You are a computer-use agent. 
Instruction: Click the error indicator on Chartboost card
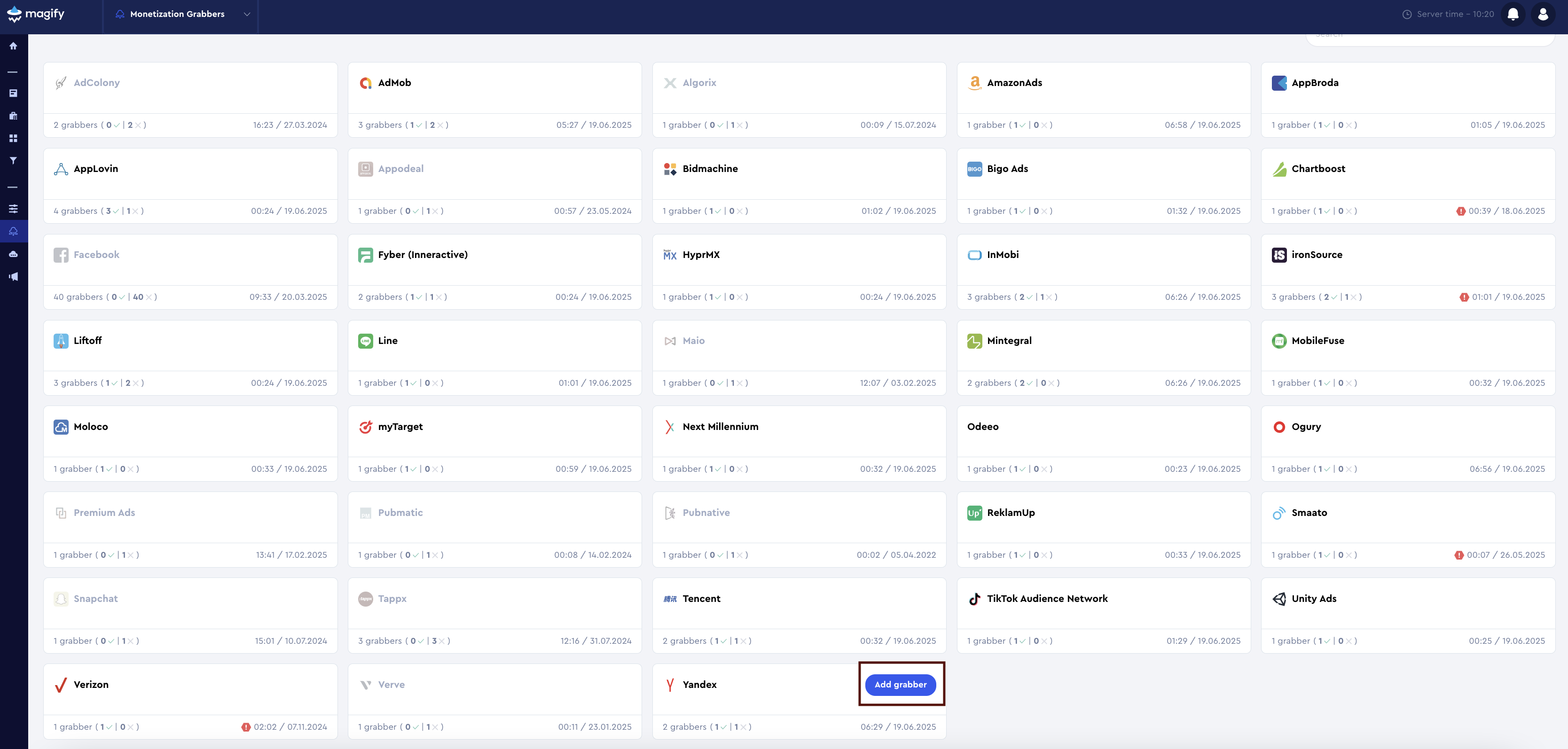tap(1461, 211)
